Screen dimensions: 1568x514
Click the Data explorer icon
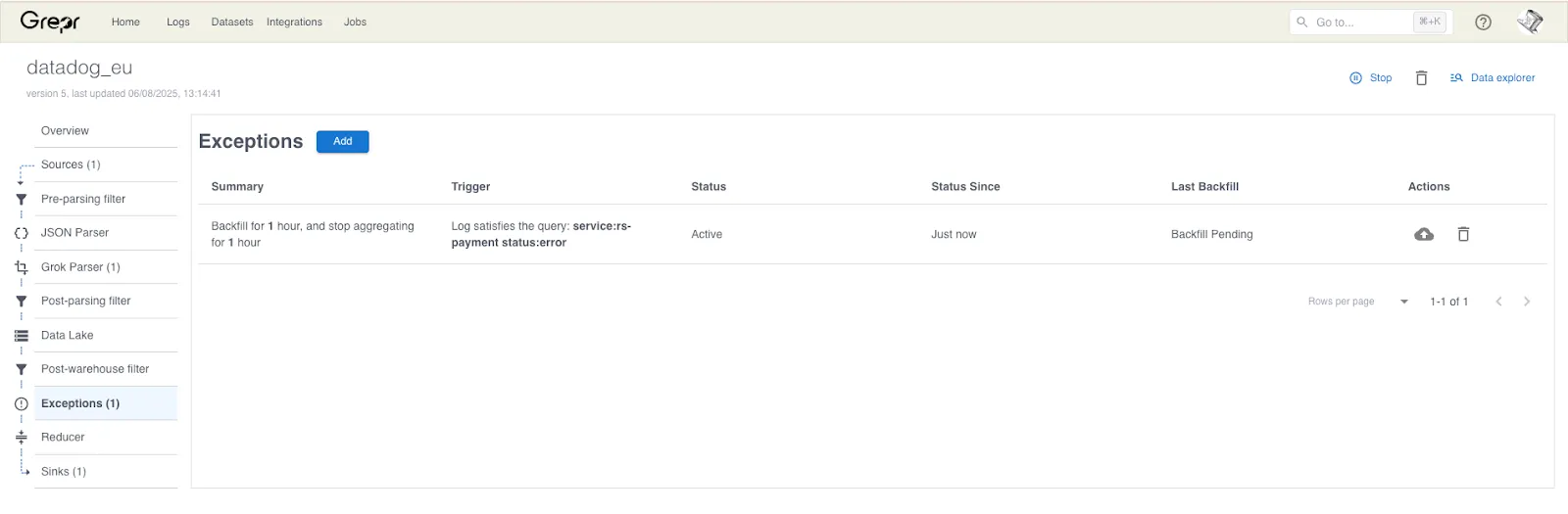pos(1456,77)
